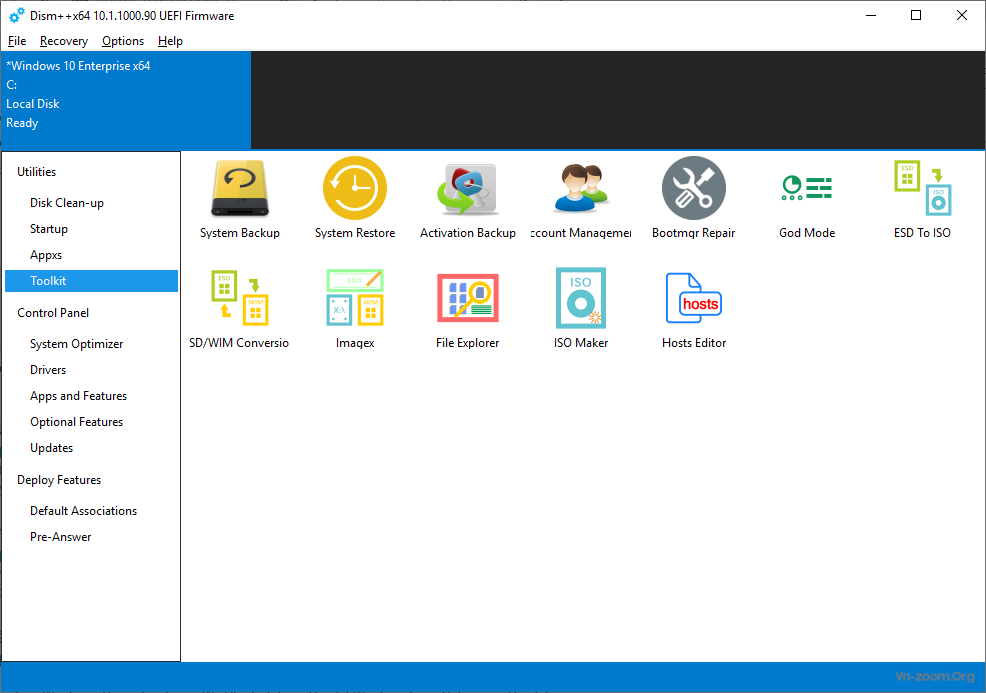Image resolution: width=986 pixels, height=693 pixels.
Task: Open the System Backup tool
Action: click(239, 196)
